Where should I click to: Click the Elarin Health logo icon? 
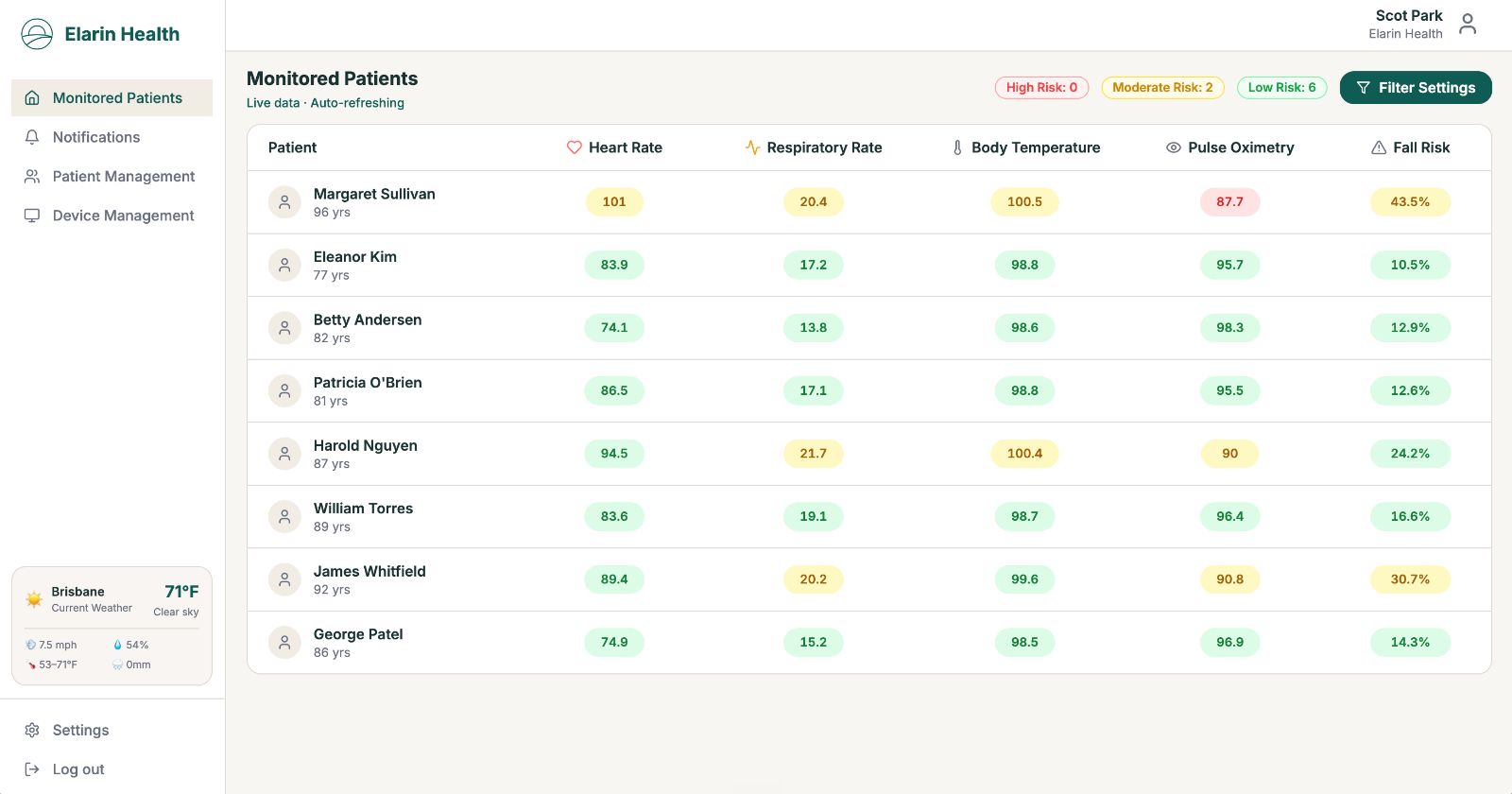37,34
